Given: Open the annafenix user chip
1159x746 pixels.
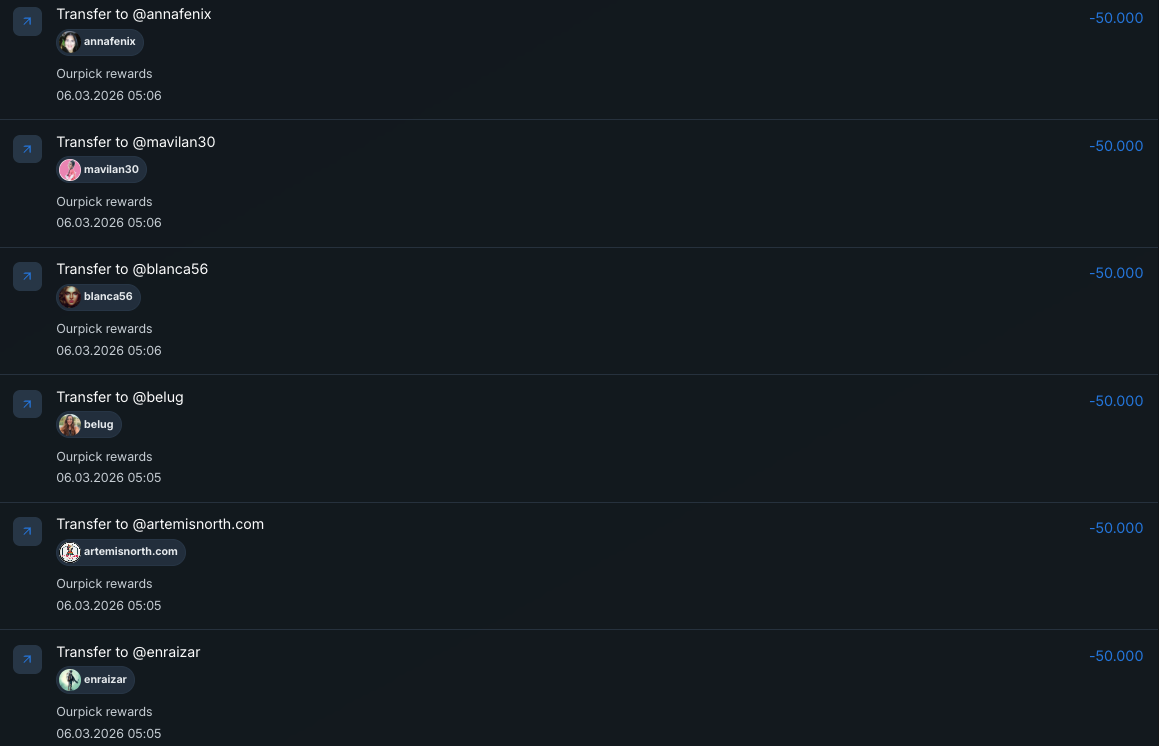Looking at the screenshot, I should point(100,42).
